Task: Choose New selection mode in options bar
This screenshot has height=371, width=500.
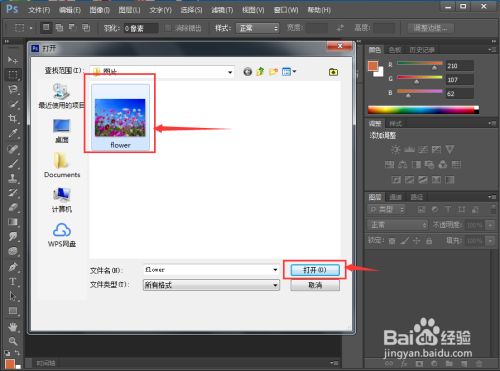Action: [46, 28]
